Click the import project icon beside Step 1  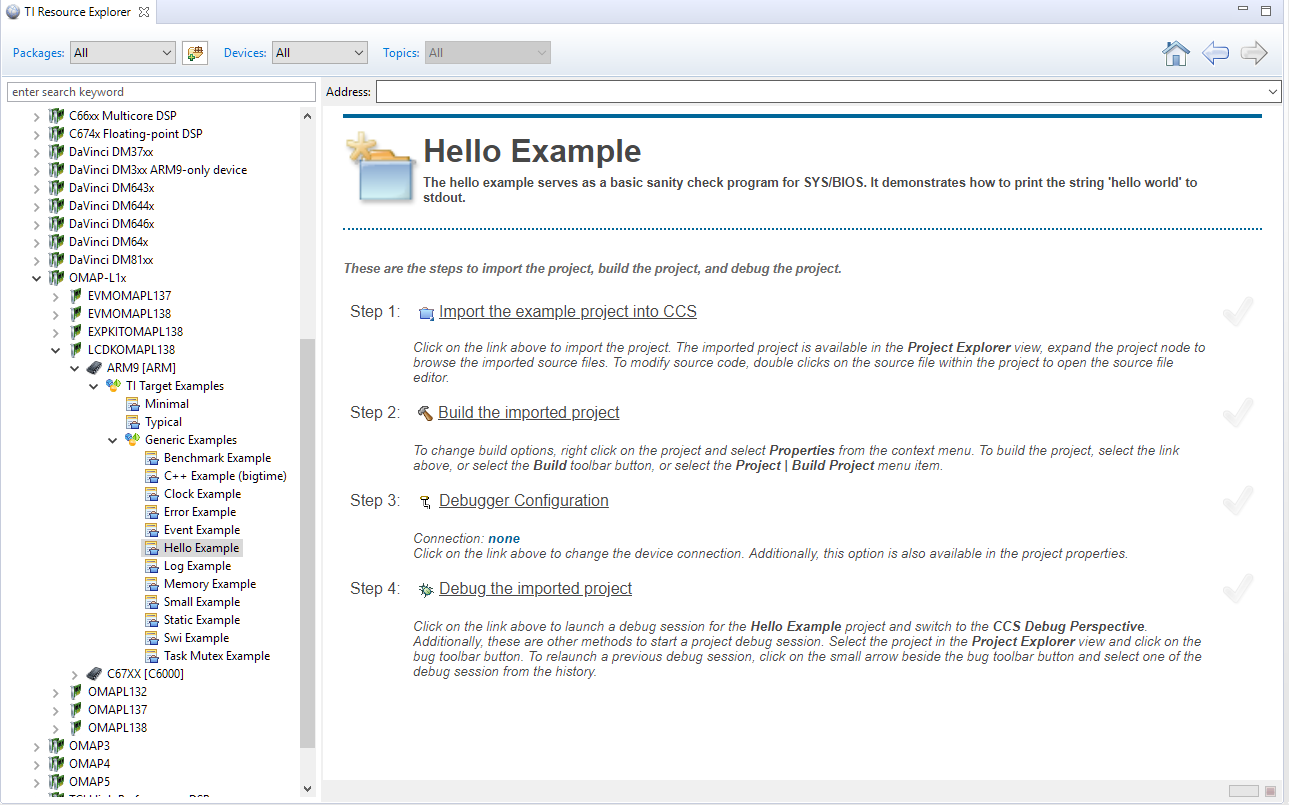(426, 312)
